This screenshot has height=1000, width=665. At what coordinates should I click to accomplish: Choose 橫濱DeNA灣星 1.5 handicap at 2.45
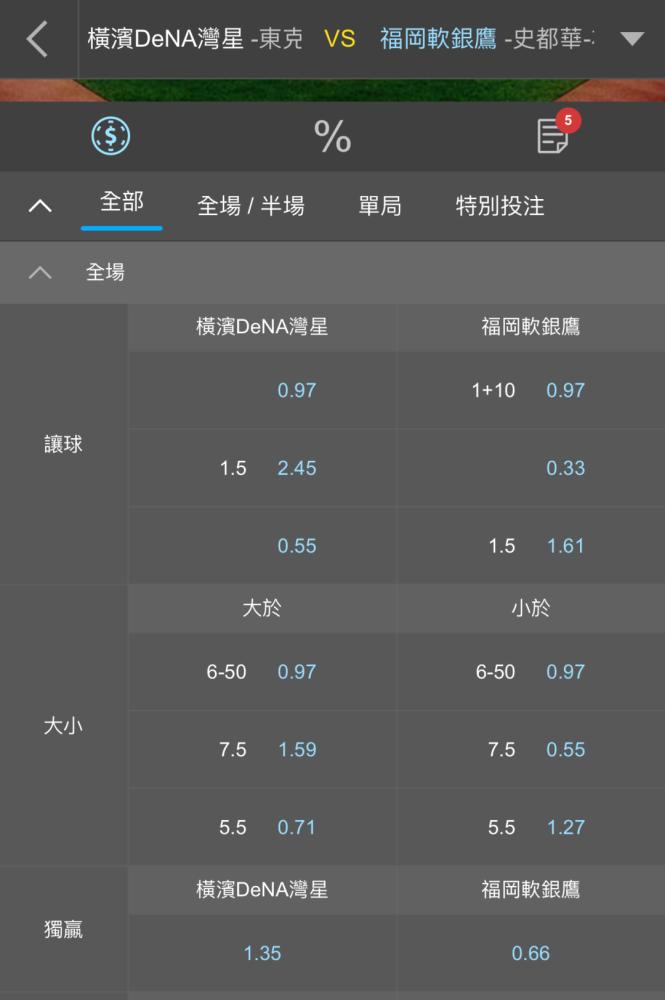(x=262, y=468)
